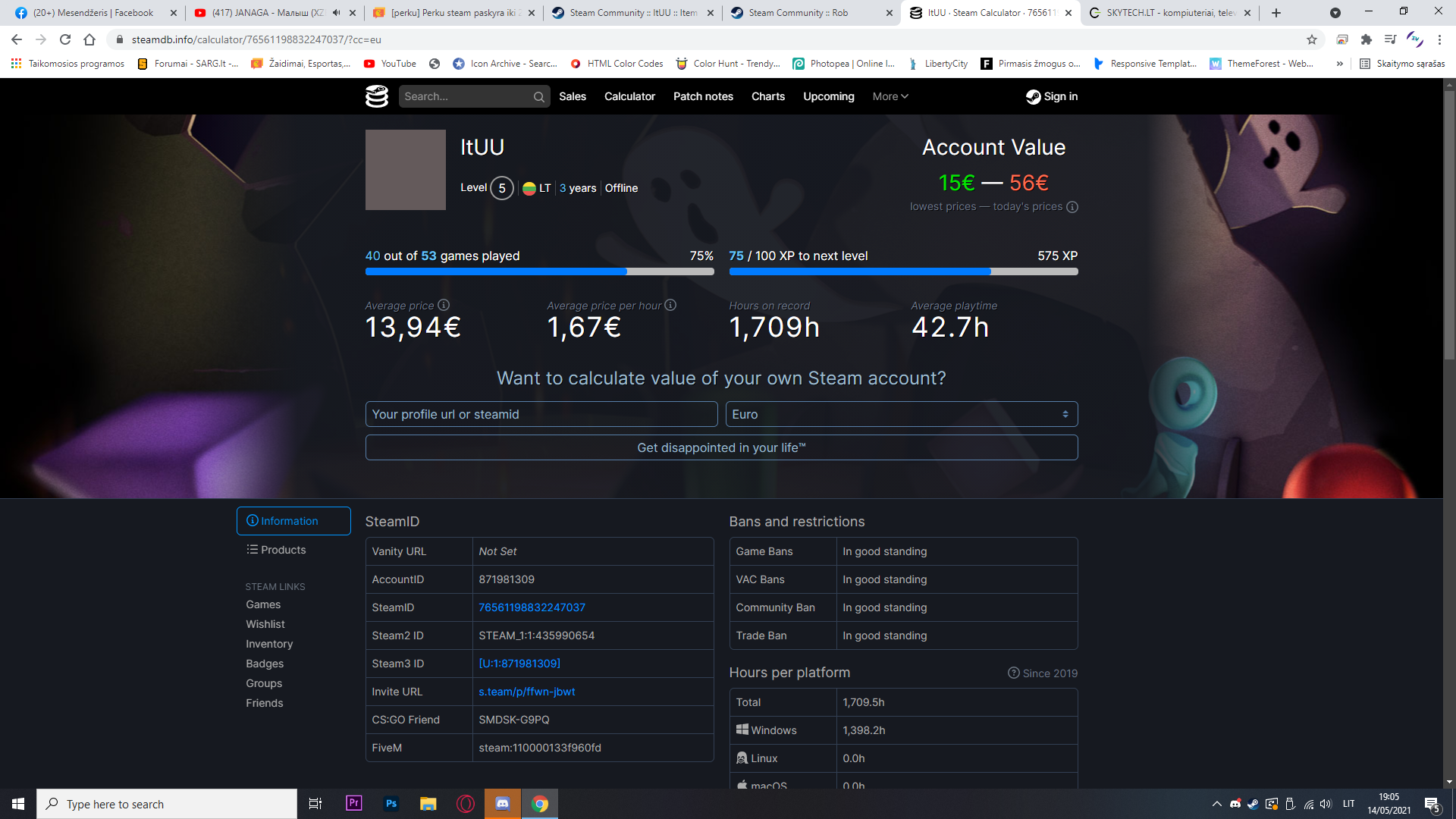Click the games played progress bar
Image resolution: width=1456 pixels, height=819 pixels.
coord(539,271)
